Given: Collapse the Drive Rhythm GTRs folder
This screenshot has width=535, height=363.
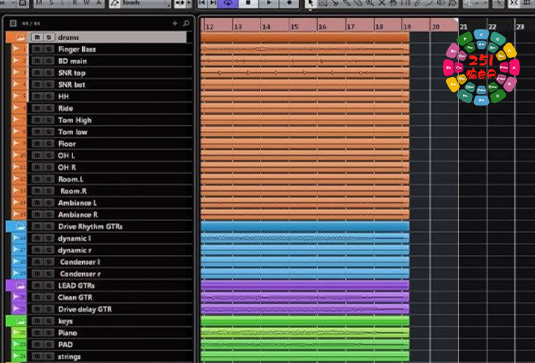Looking at the screenshot, I should (20, 226).
